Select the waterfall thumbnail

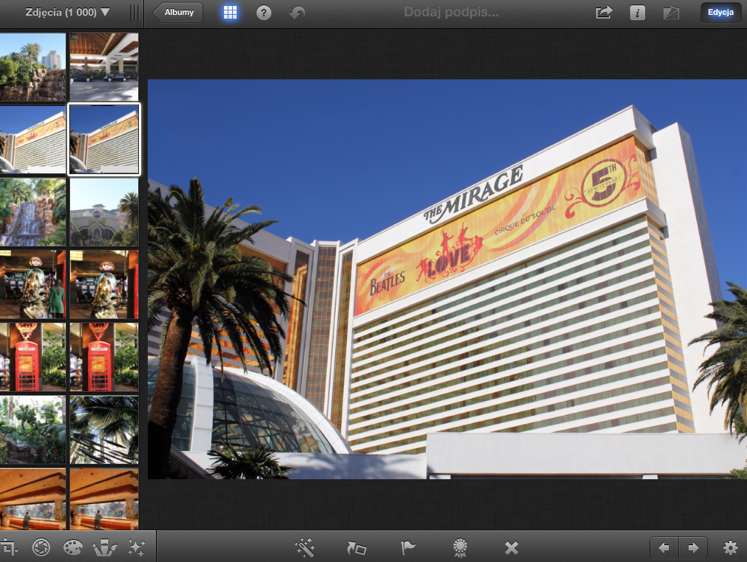click(x=32, y=212)
